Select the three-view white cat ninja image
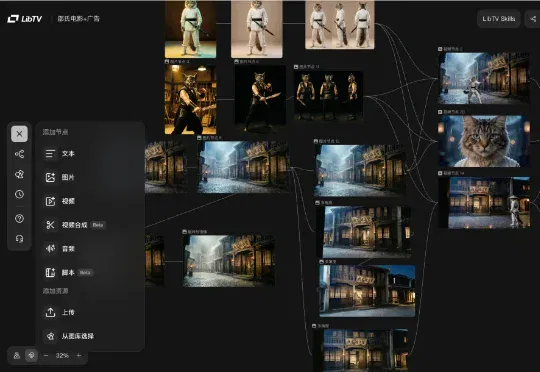 pos(340,25)
